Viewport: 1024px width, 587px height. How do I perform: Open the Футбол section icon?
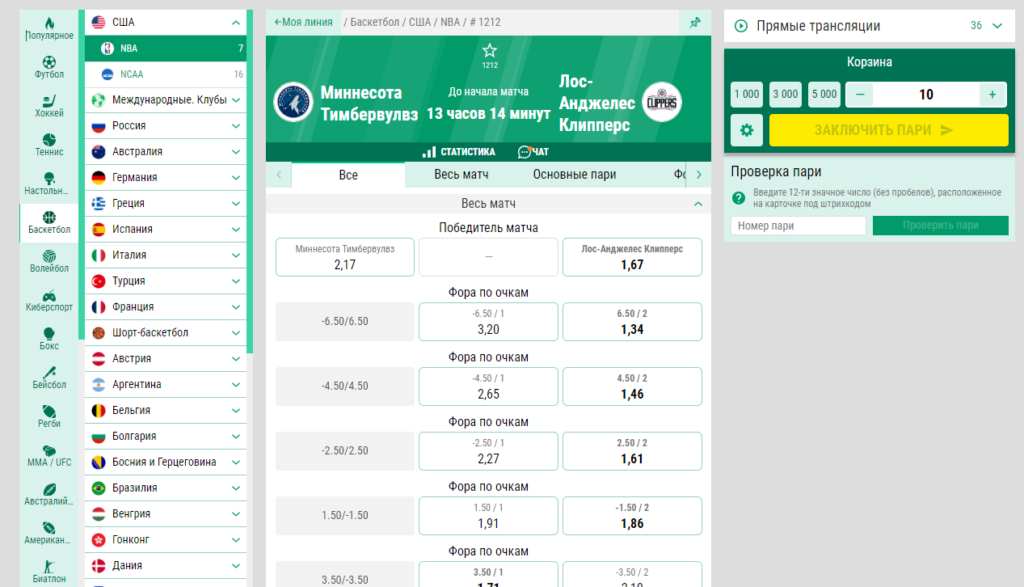[49, 67]
